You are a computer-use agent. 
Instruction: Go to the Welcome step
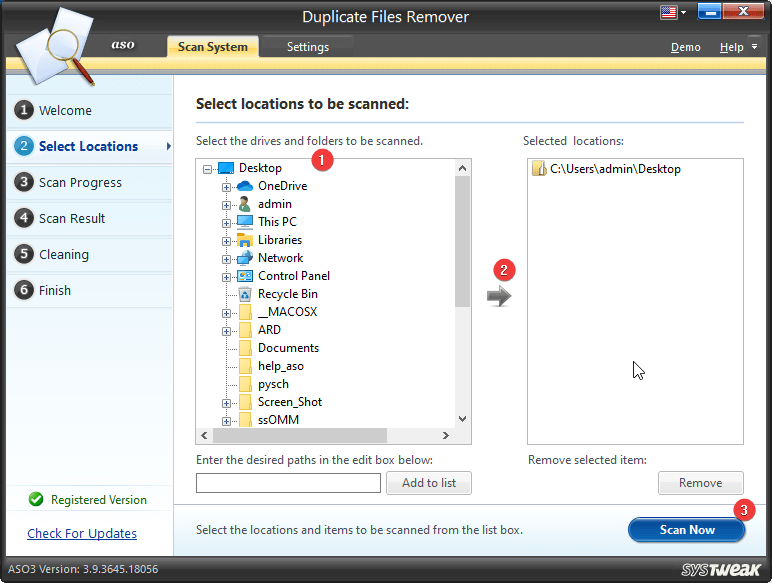90,110
